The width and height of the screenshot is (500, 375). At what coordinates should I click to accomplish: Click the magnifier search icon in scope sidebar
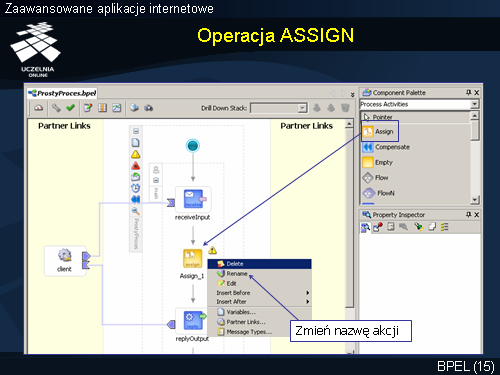[x=135, y=211]
